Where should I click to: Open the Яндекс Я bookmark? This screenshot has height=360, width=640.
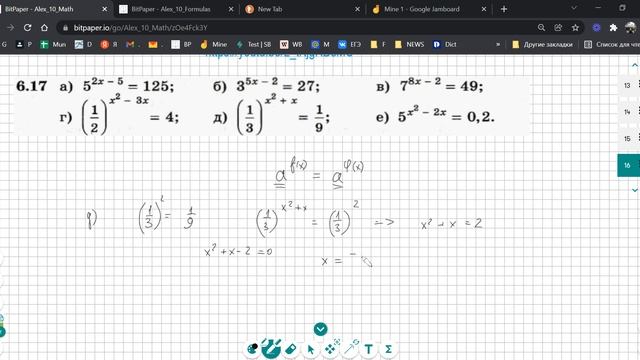[109, 44]
